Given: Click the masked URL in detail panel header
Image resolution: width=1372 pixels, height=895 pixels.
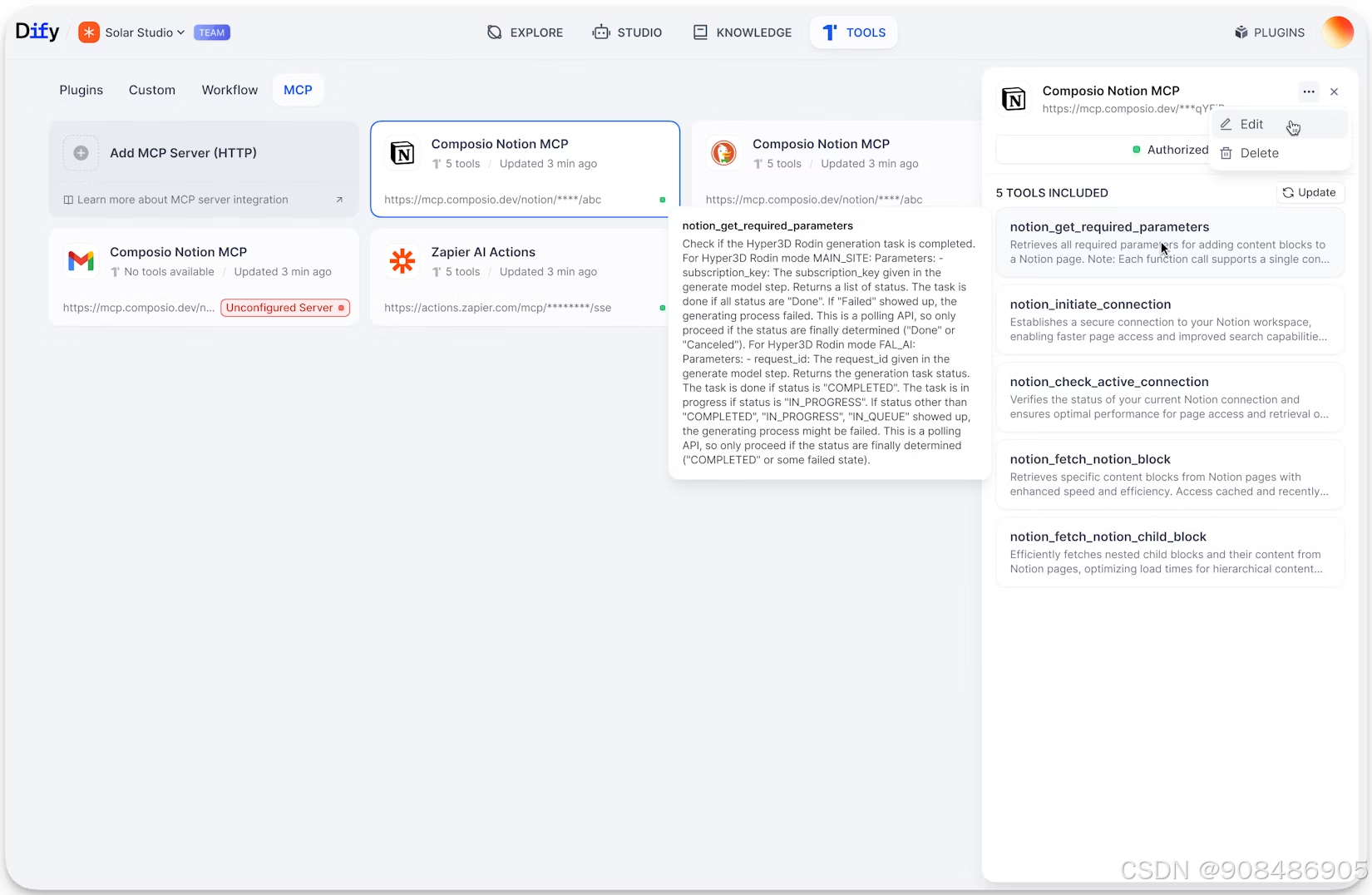Looking at the screenshot, I should click(x=1133, y=109).
